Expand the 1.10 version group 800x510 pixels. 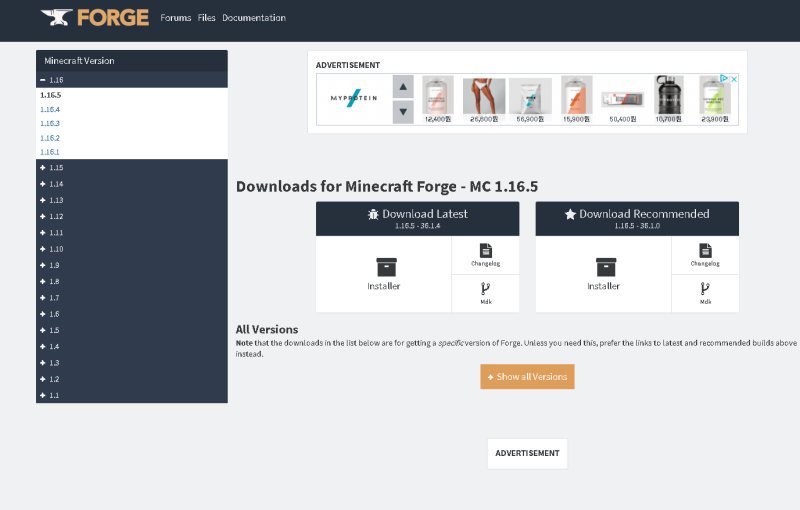coord(132,249)
